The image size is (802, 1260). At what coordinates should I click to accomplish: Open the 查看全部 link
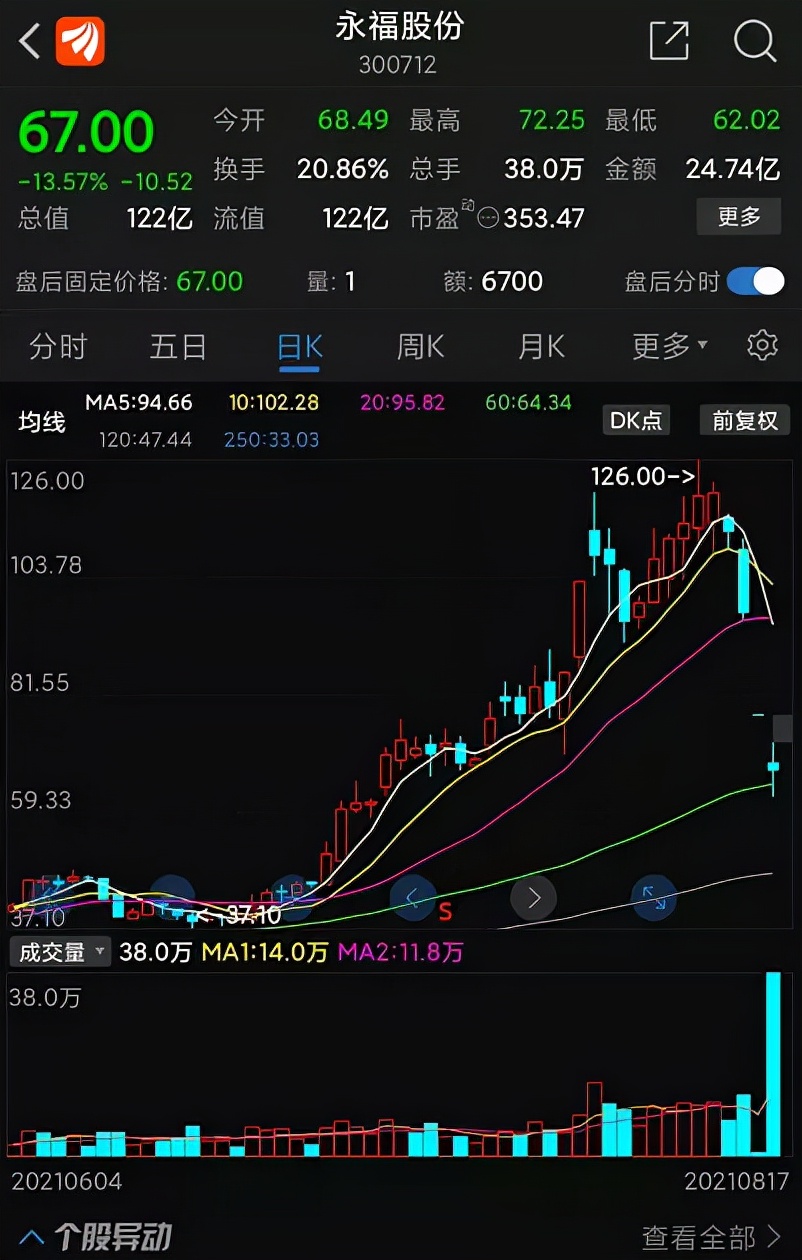point(712,1237)
